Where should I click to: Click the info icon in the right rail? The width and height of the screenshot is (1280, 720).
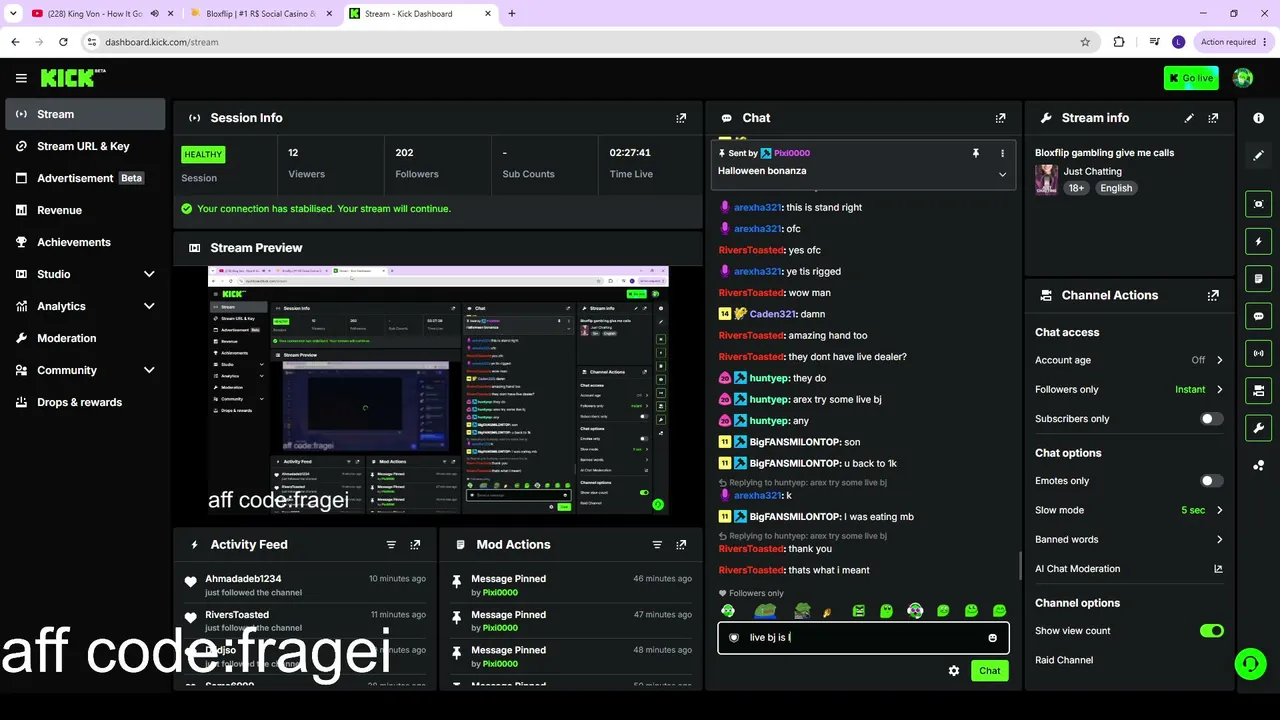point(1259,118)
